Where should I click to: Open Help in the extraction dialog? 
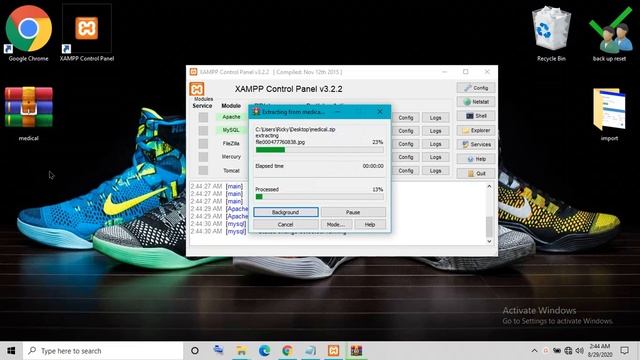(370, 224)
